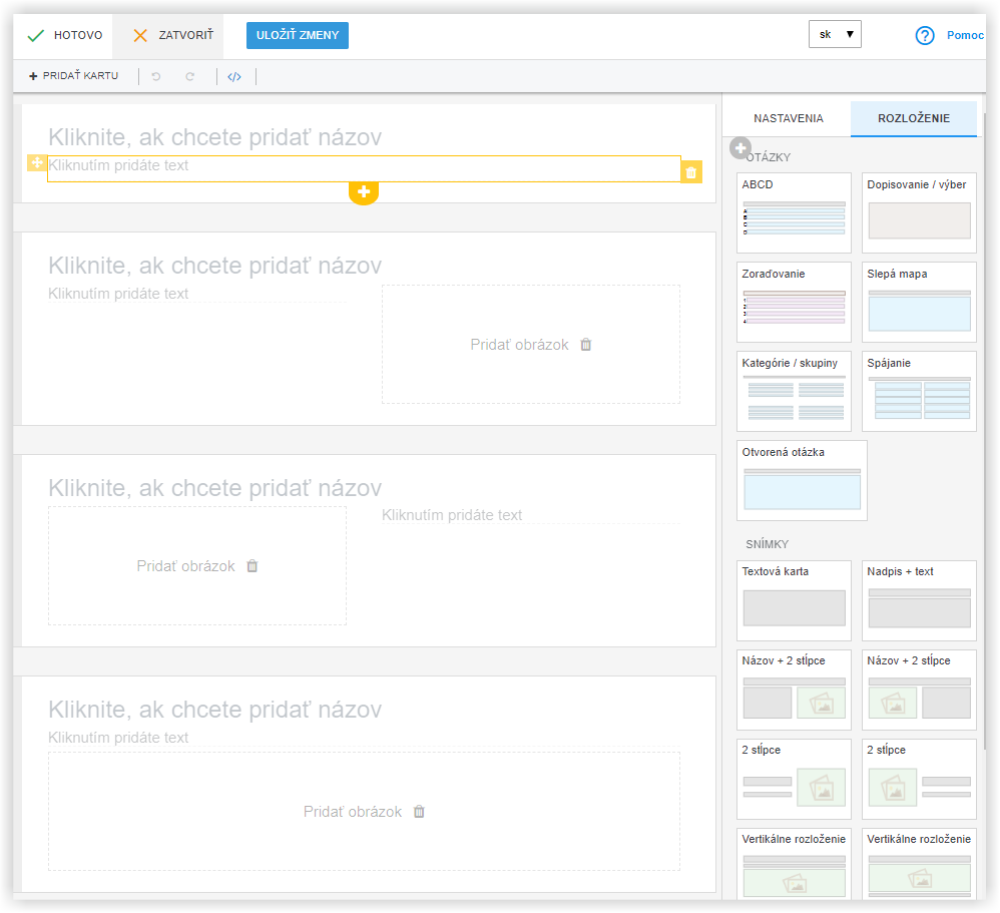The width and height of the screenshot is (1000, 913).
Task: Select the Otvorená otázka layout
Action: click(802, 480)
